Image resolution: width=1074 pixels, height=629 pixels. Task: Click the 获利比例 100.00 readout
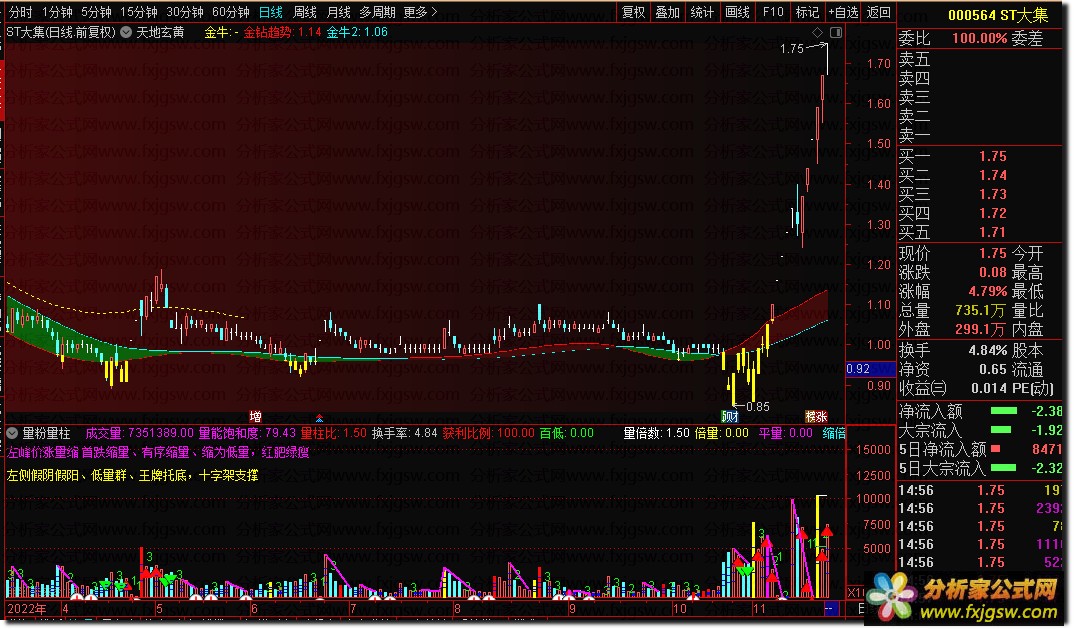(488, 433)
